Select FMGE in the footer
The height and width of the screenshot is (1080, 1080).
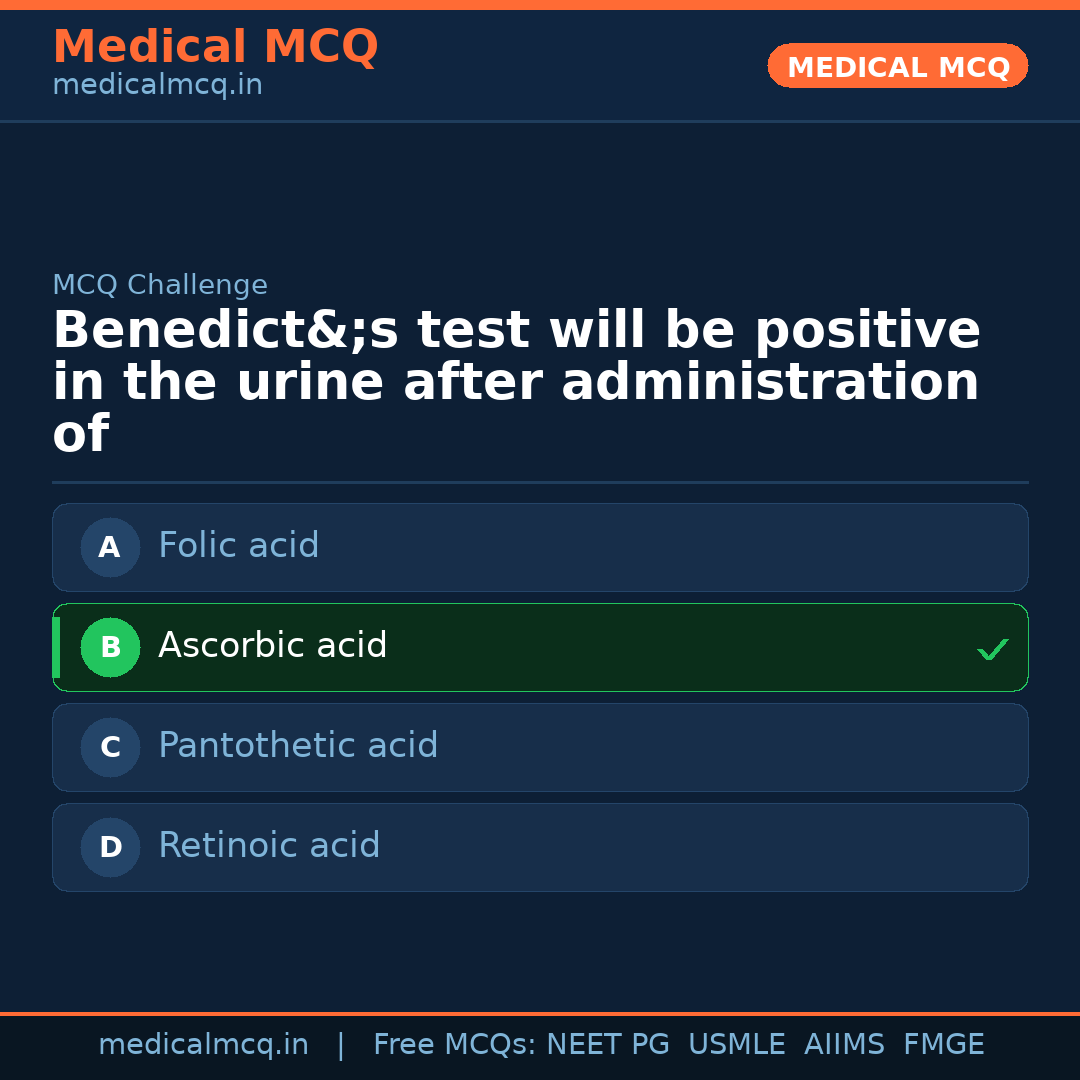pyautogui.click(x=943, y=1045)
